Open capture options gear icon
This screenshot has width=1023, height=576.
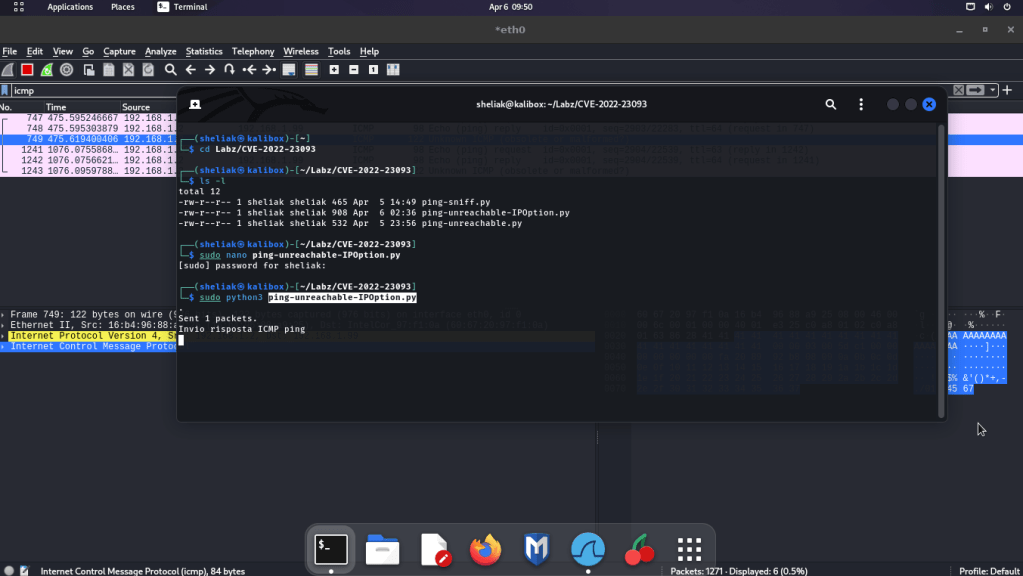66,70
